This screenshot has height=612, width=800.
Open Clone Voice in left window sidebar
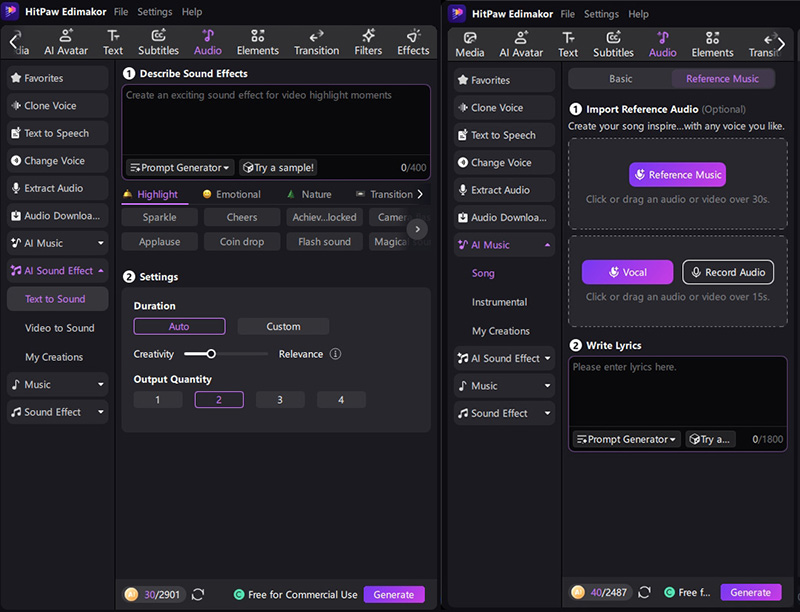coord(58,106)
